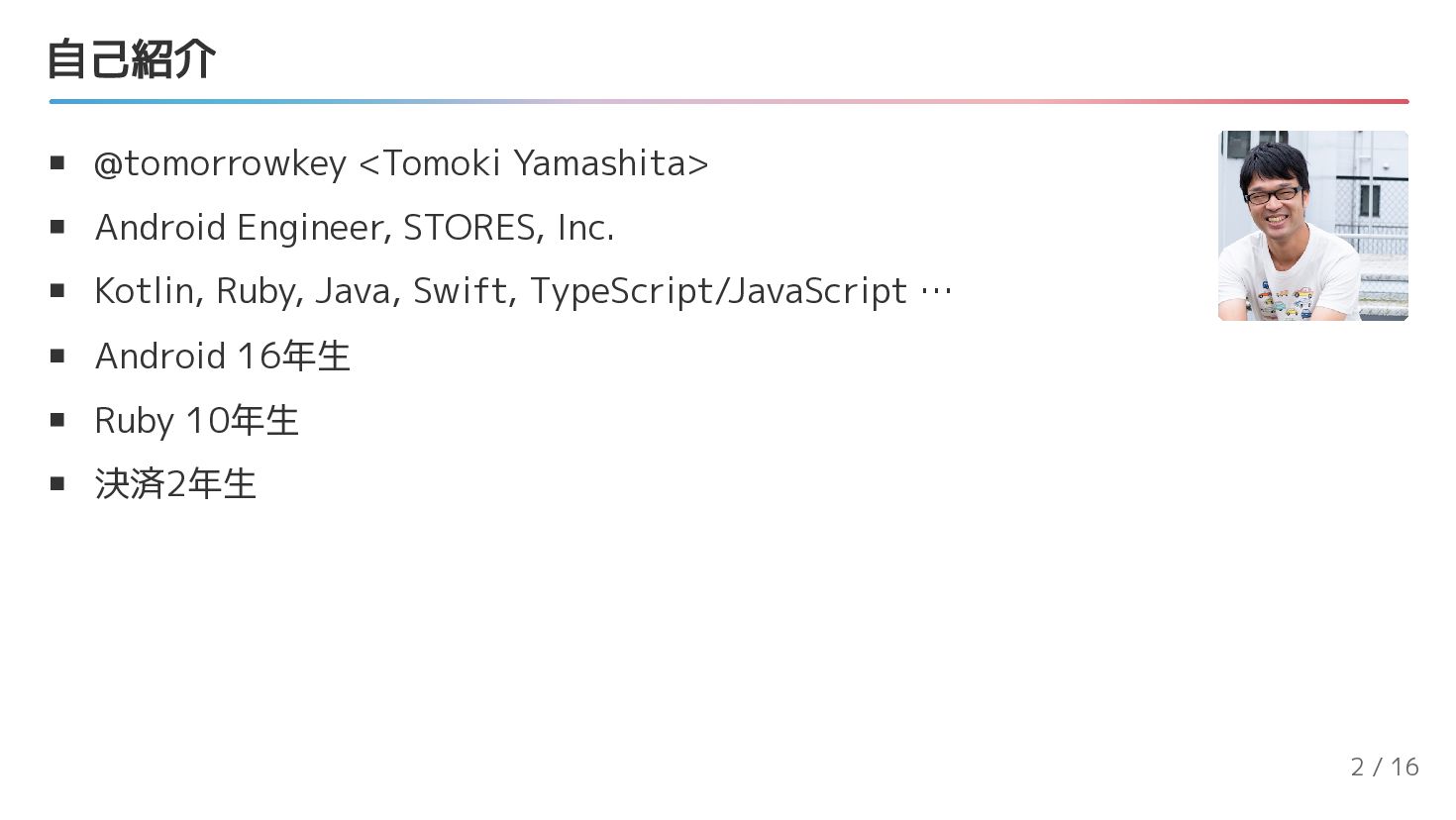Click the 自己紹介 slide title
This screenshot has width=1456, height=820.
click(131, 59)
